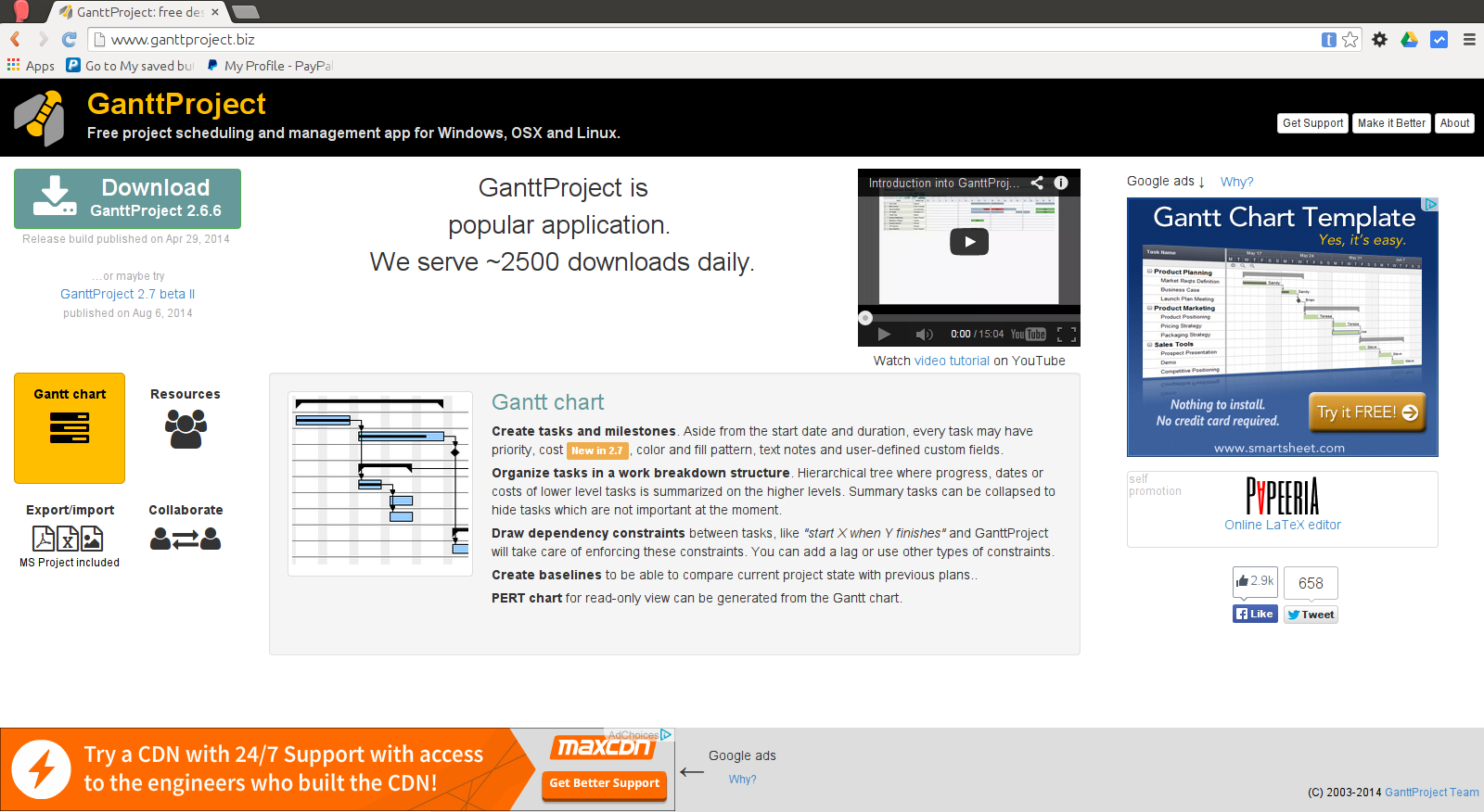Click the 2.9k likes counter

click(1255, 581)
